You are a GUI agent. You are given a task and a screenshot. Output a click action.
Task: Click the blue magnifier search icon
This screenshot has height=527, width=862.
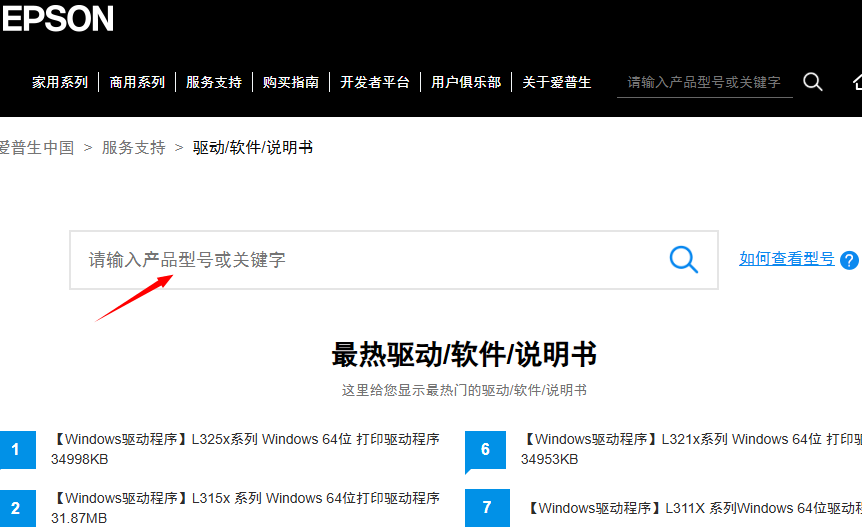click(x=683, y=259)
